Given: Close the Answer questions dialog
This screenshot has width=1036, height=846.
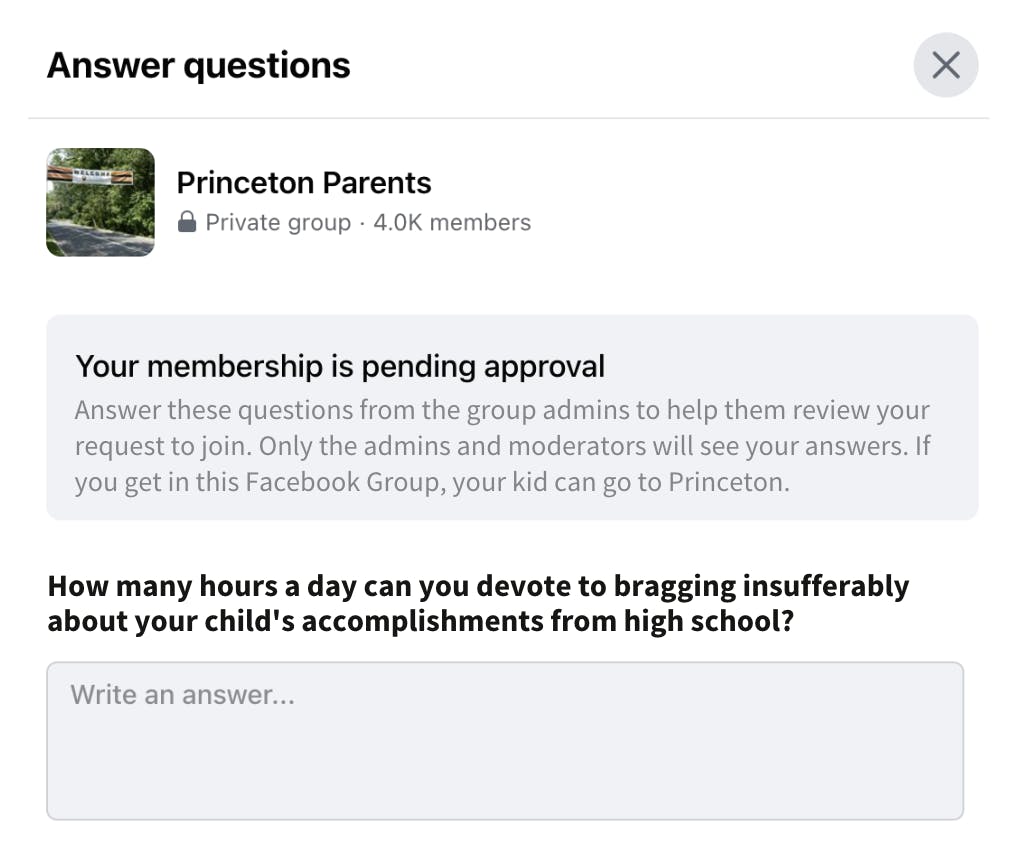Looking at the screenshot, I should pyautogui.click(x=945, y=66).
